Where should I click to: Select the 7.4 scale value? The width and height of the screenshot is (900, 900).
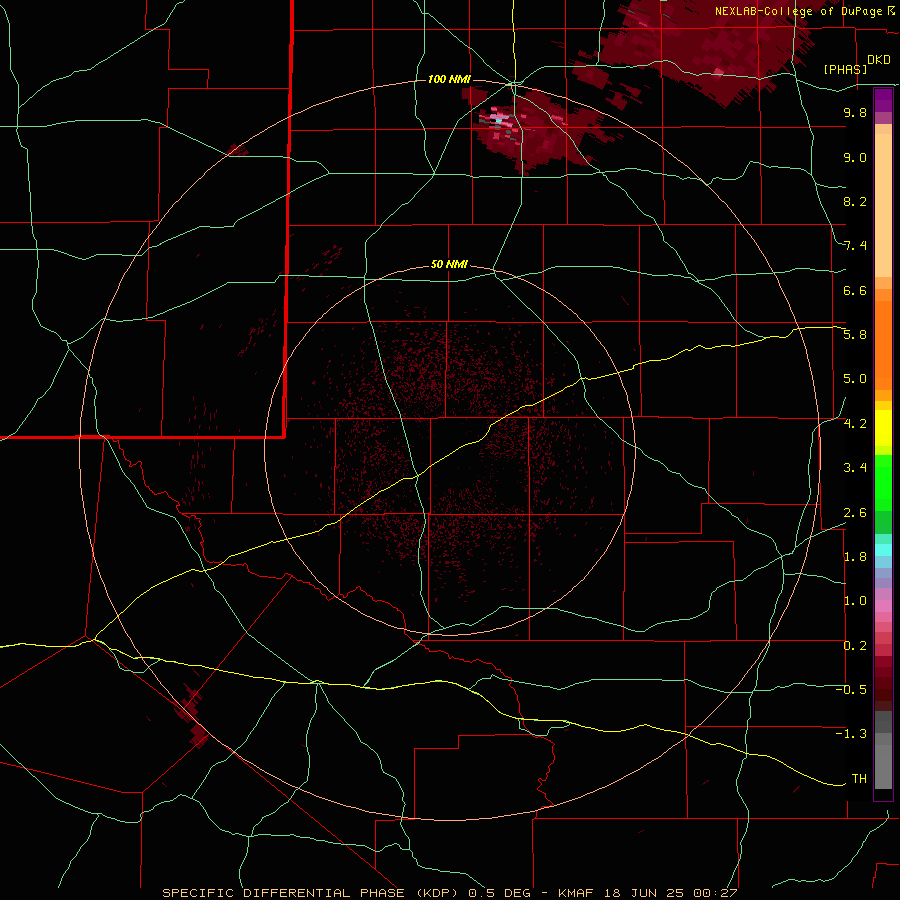click(855, 246)
